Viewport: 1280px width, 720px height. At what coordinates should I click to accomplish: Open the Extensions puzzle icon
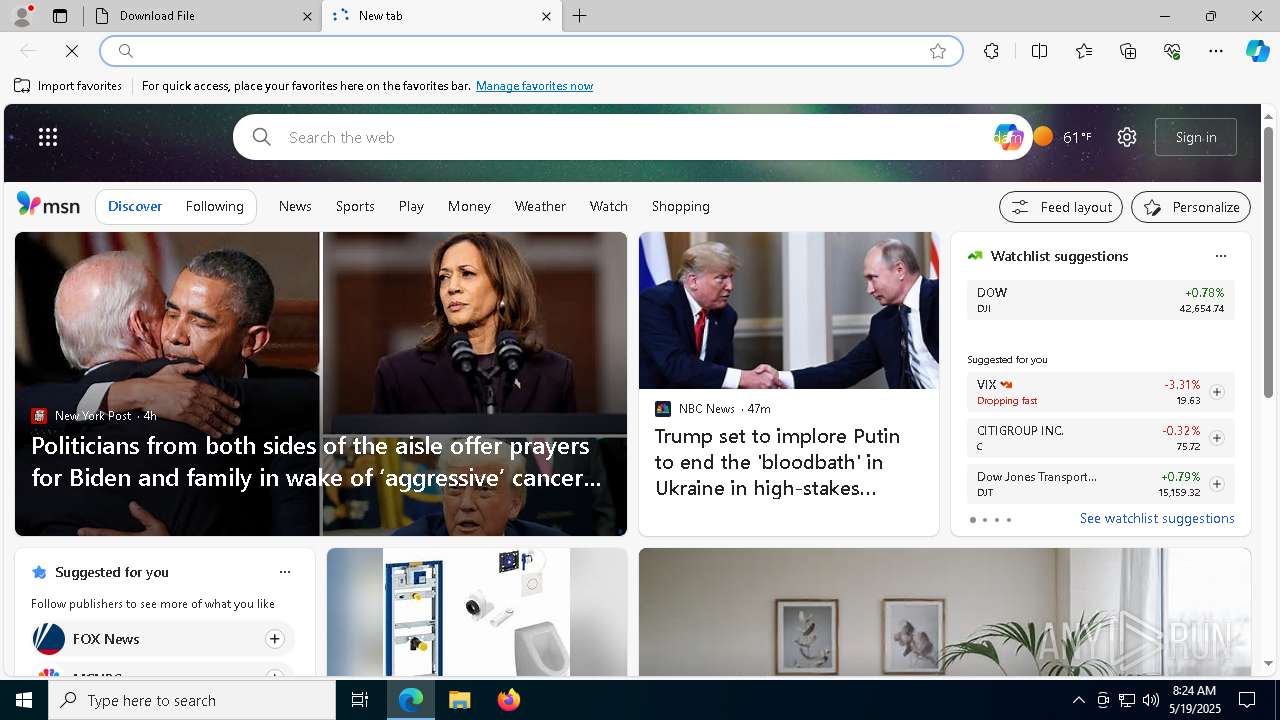tap(991, 51)
